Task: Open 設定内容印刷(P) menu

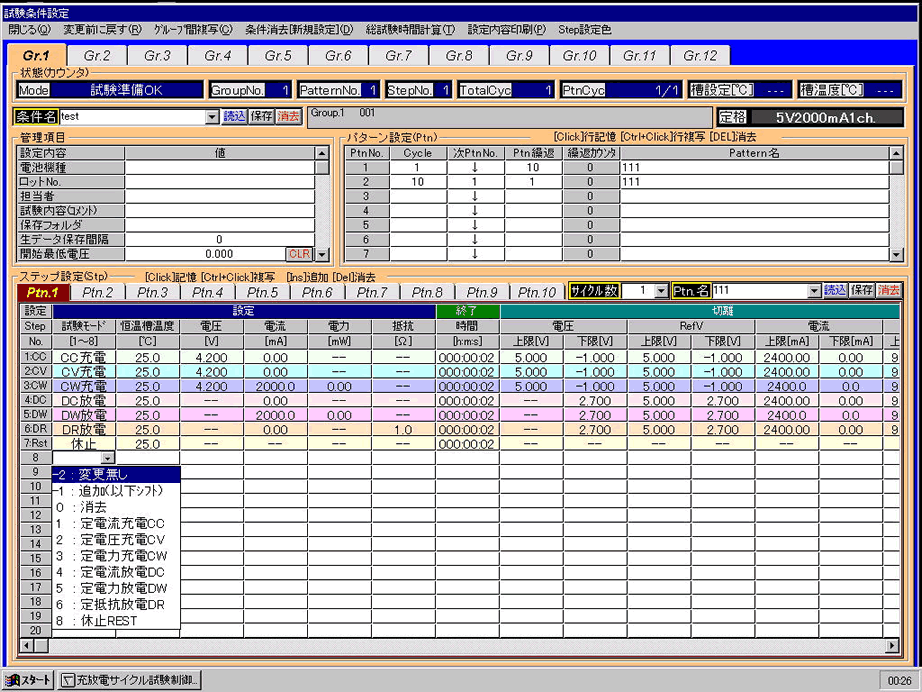Action: (507, 29)
